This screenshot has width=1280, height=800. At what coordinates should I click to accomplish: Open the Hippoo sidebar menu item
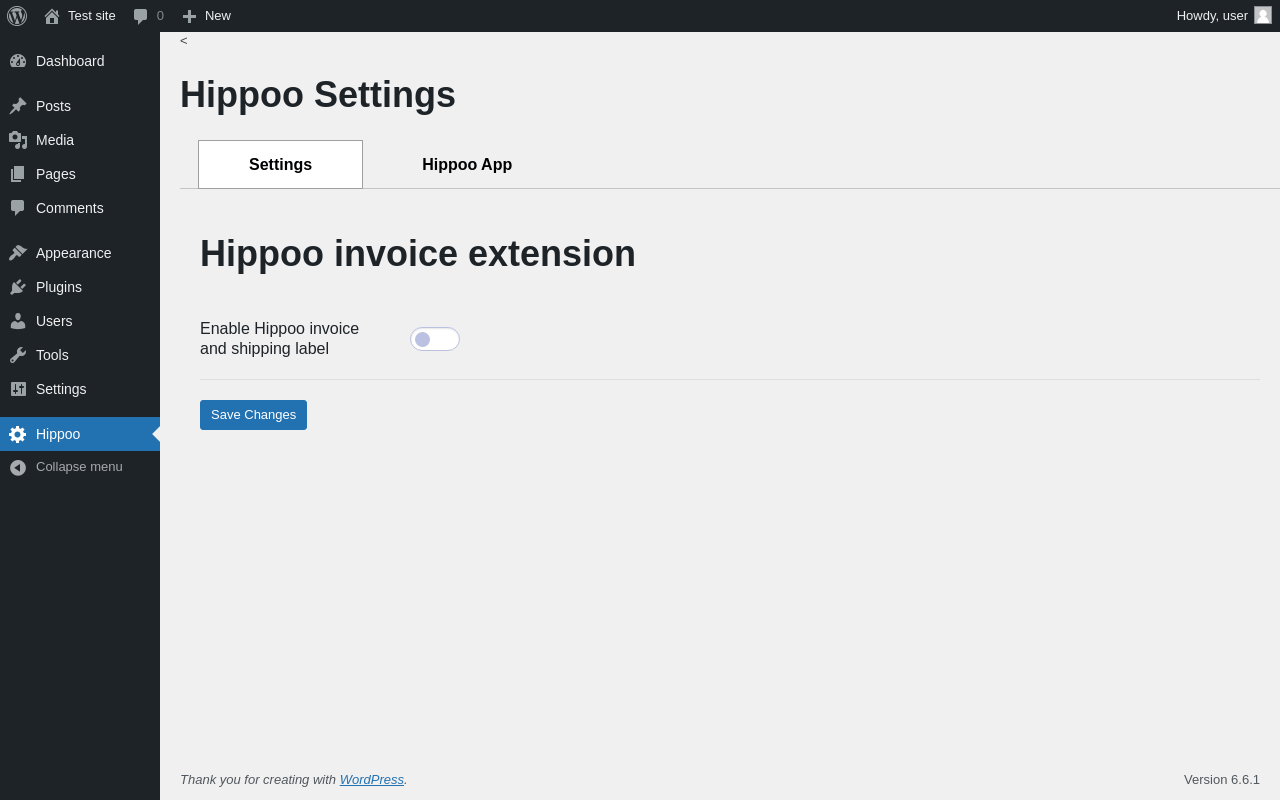(58, 434)
